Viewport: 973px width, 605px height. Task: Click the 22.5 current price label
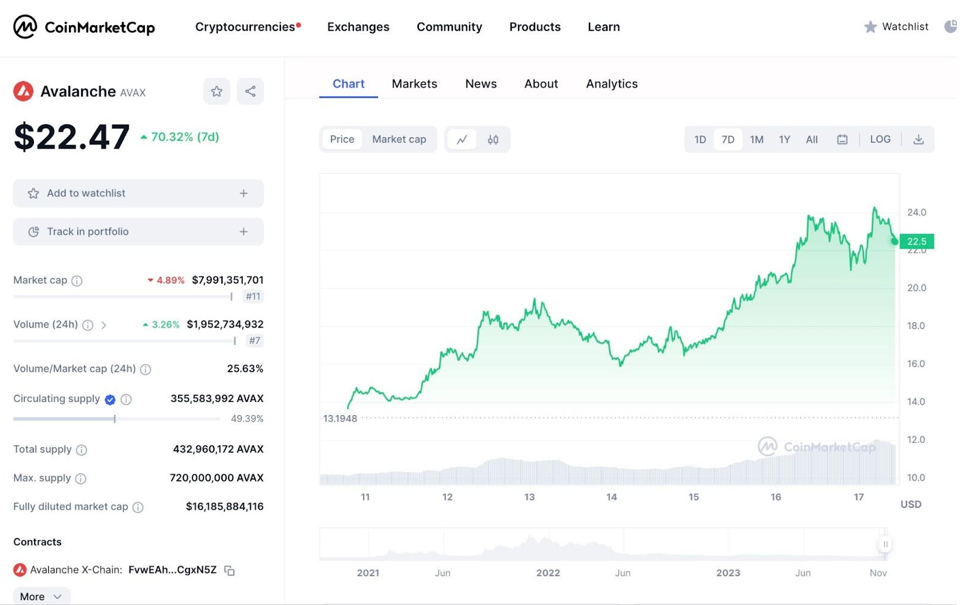pyautogui.click(x=917, y=241)
